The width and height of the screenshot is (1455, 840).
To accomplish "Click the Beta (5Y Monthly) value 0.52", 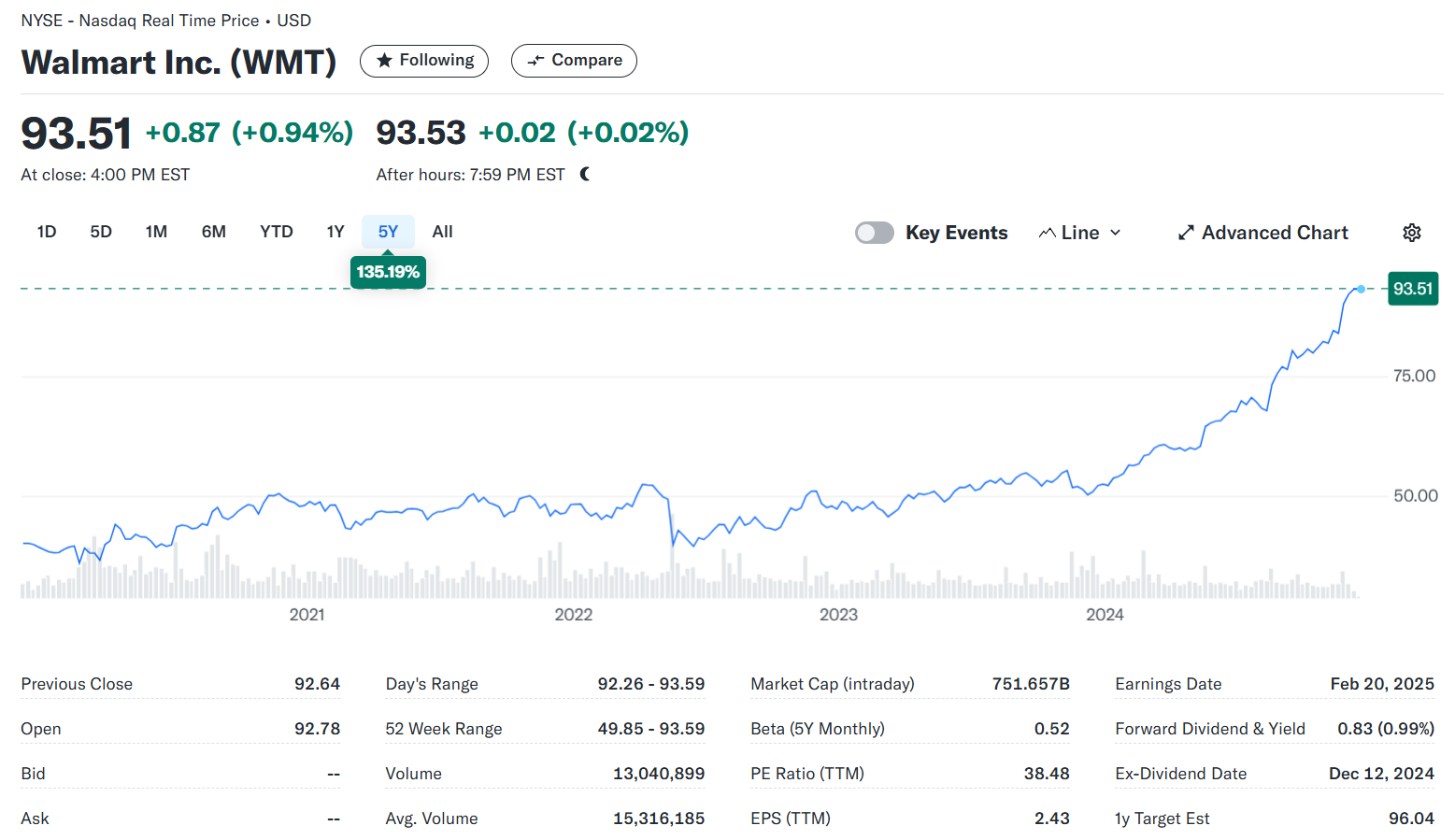I will (1051, 729).
